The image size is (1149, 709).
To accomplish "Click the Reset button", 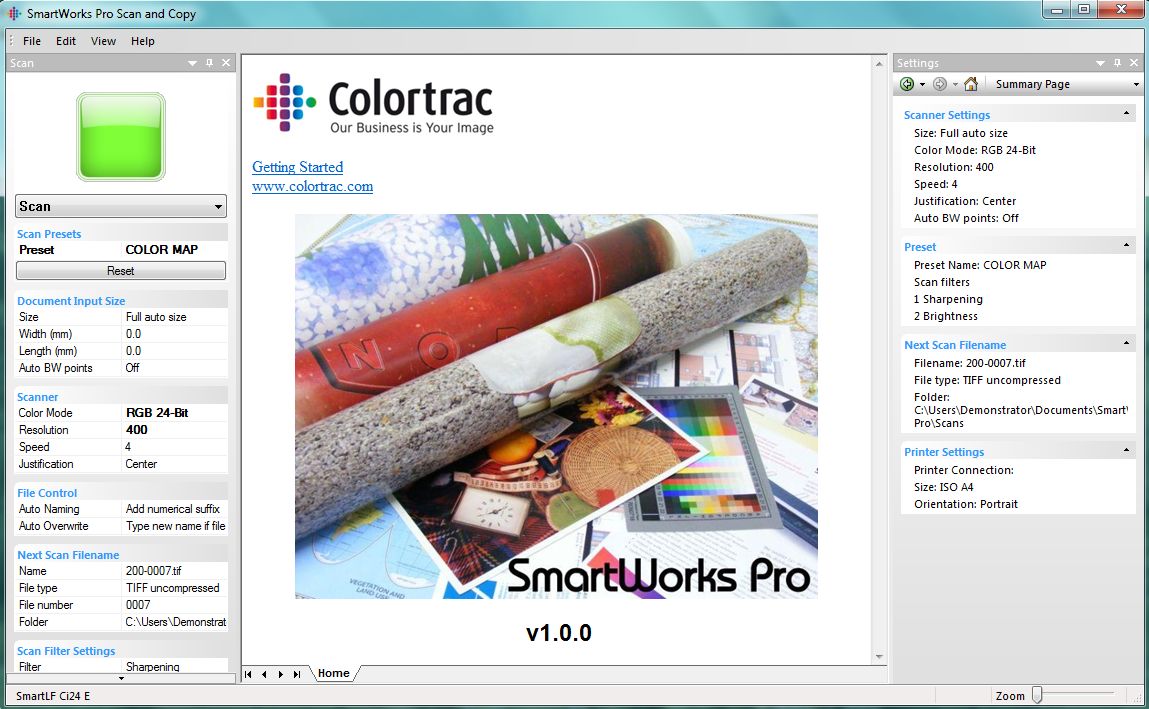I will (x=121, y=270).
